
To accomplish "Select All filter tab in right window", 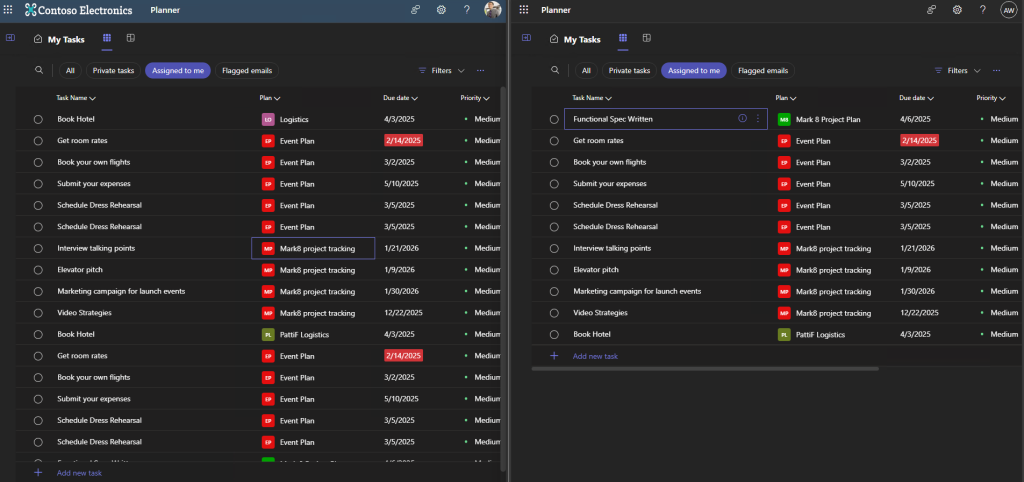I will pos(586,71).
